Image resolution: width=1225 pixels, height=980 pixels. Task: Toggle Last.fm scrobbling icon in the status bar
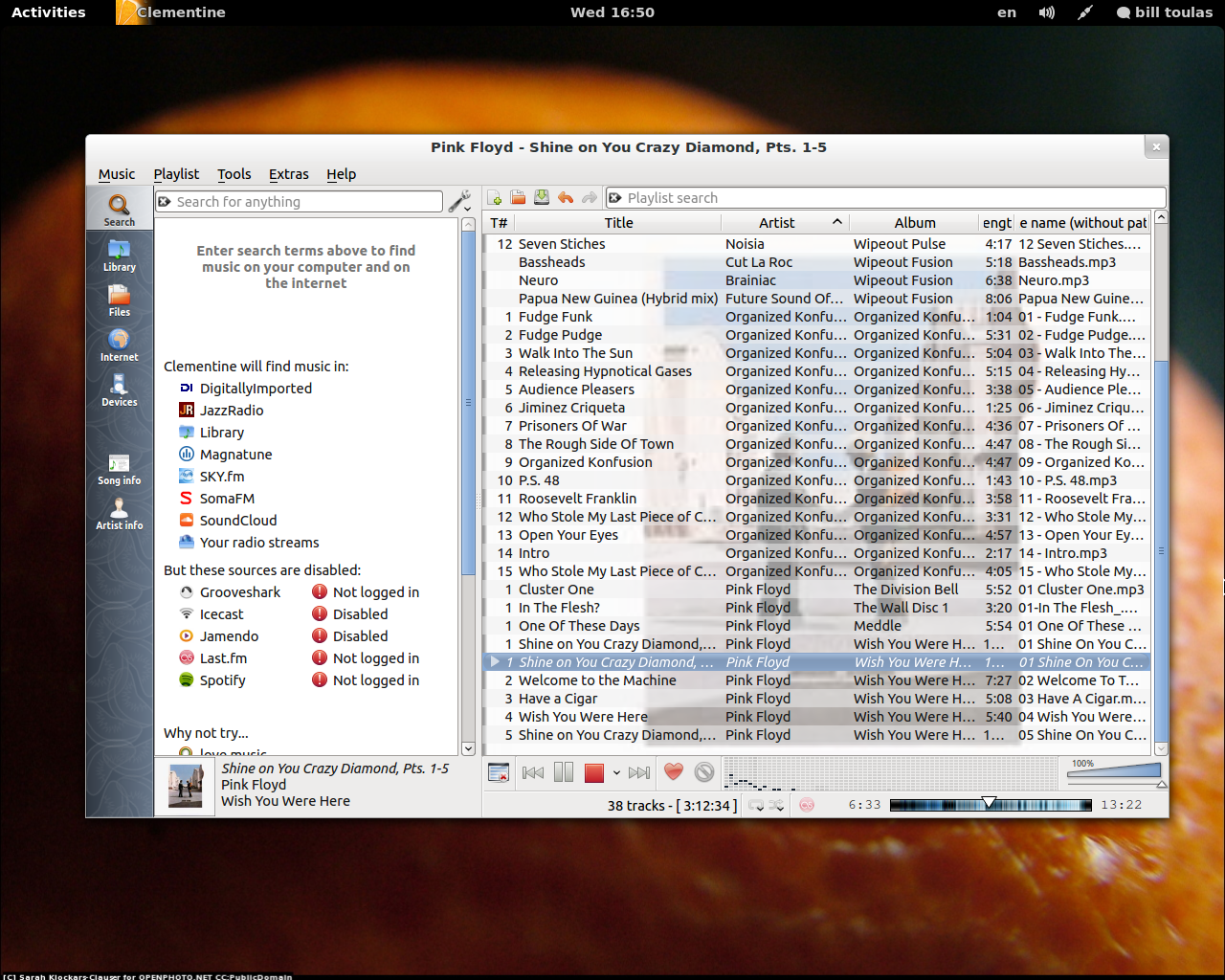(807, 806)
